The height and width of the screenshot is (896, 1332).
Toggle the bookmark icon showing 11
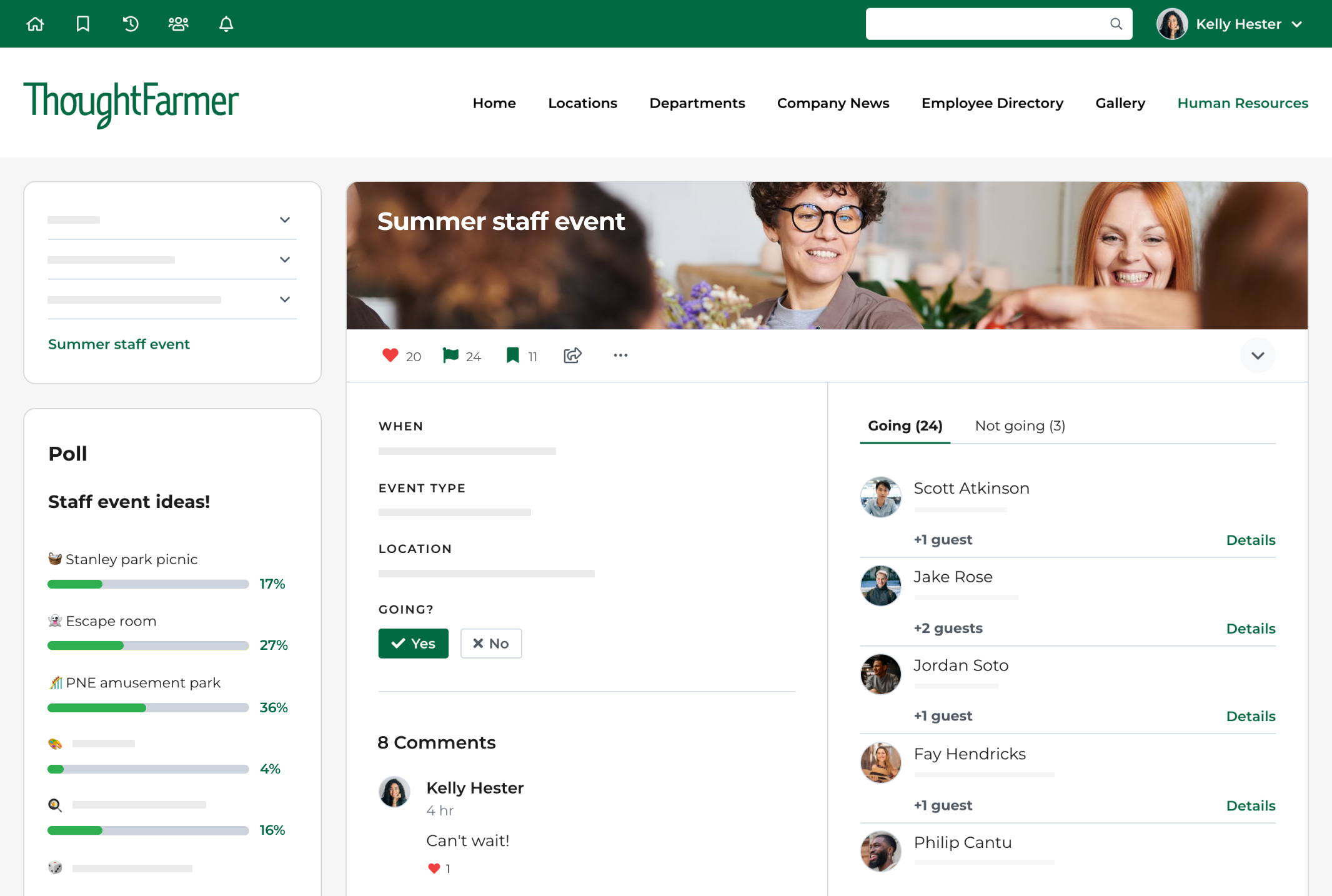click(x=512, y=356)
